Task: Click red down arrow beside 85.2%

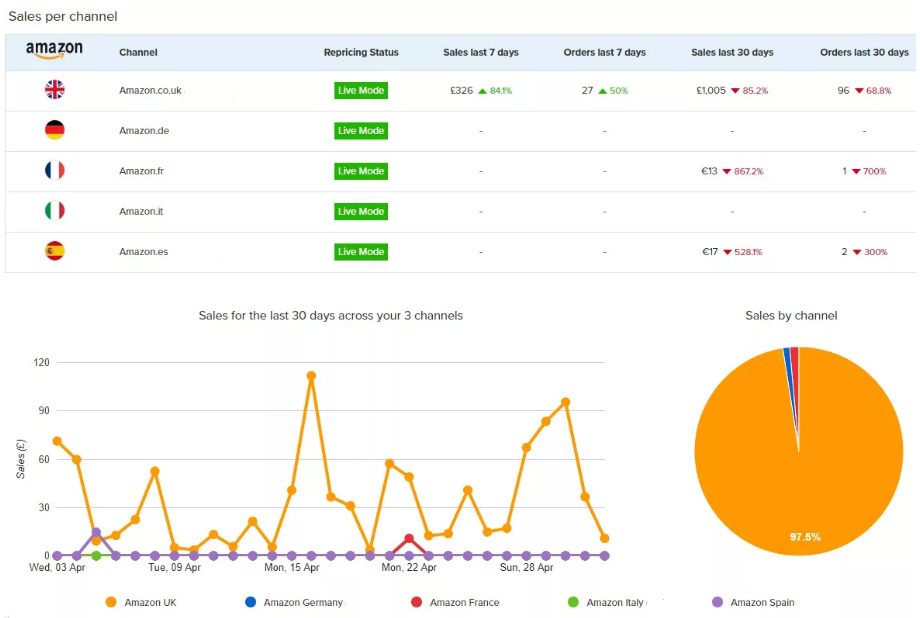Action: [735, 91]
